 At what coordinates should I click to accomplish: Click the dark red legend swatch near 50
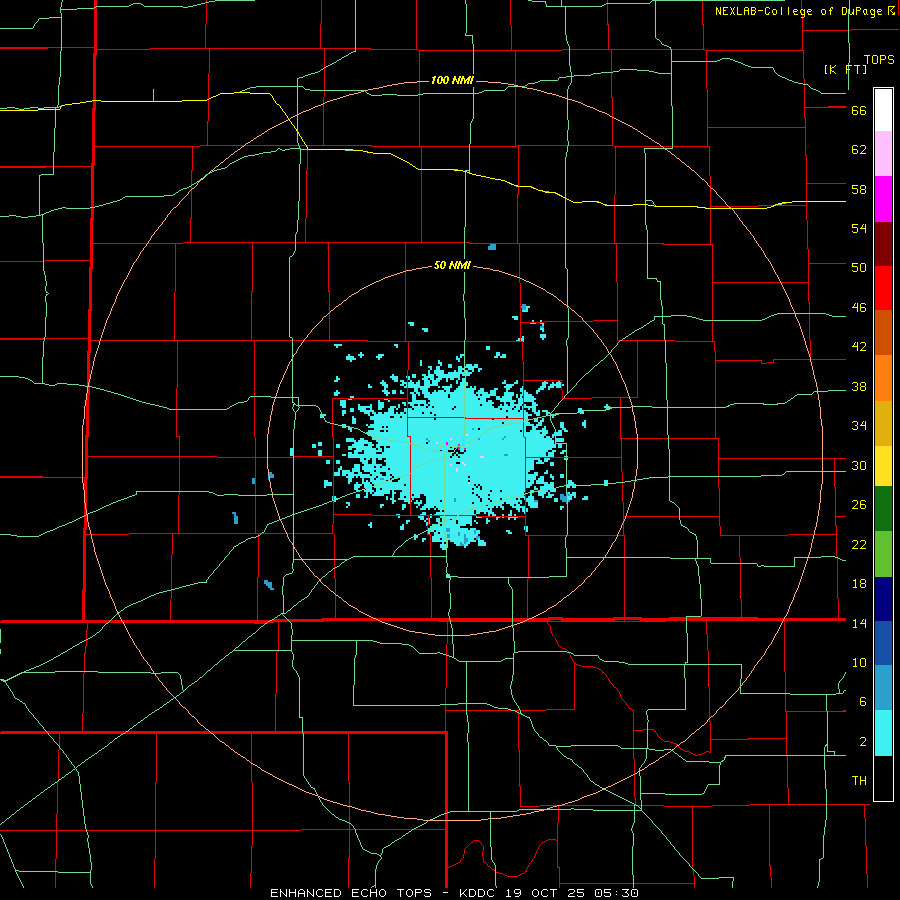click(883, 244)
